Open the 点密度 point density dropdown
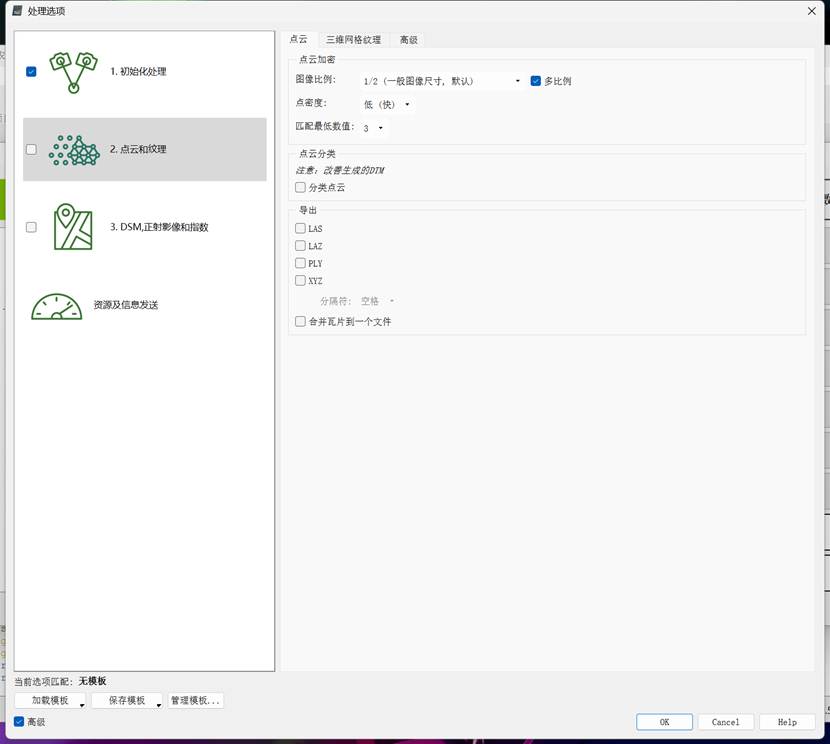This screenshot has width=830, height=744. tap(387, 105)
